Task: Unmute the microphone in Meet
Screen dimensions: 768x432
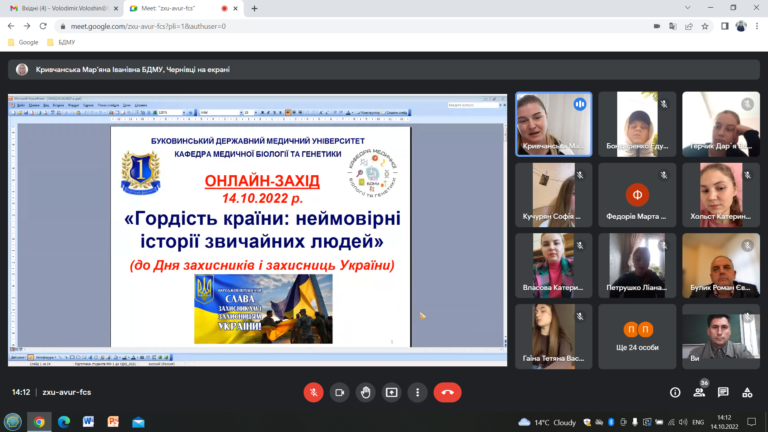Action: pyautogui.click(x=314, y=392)
